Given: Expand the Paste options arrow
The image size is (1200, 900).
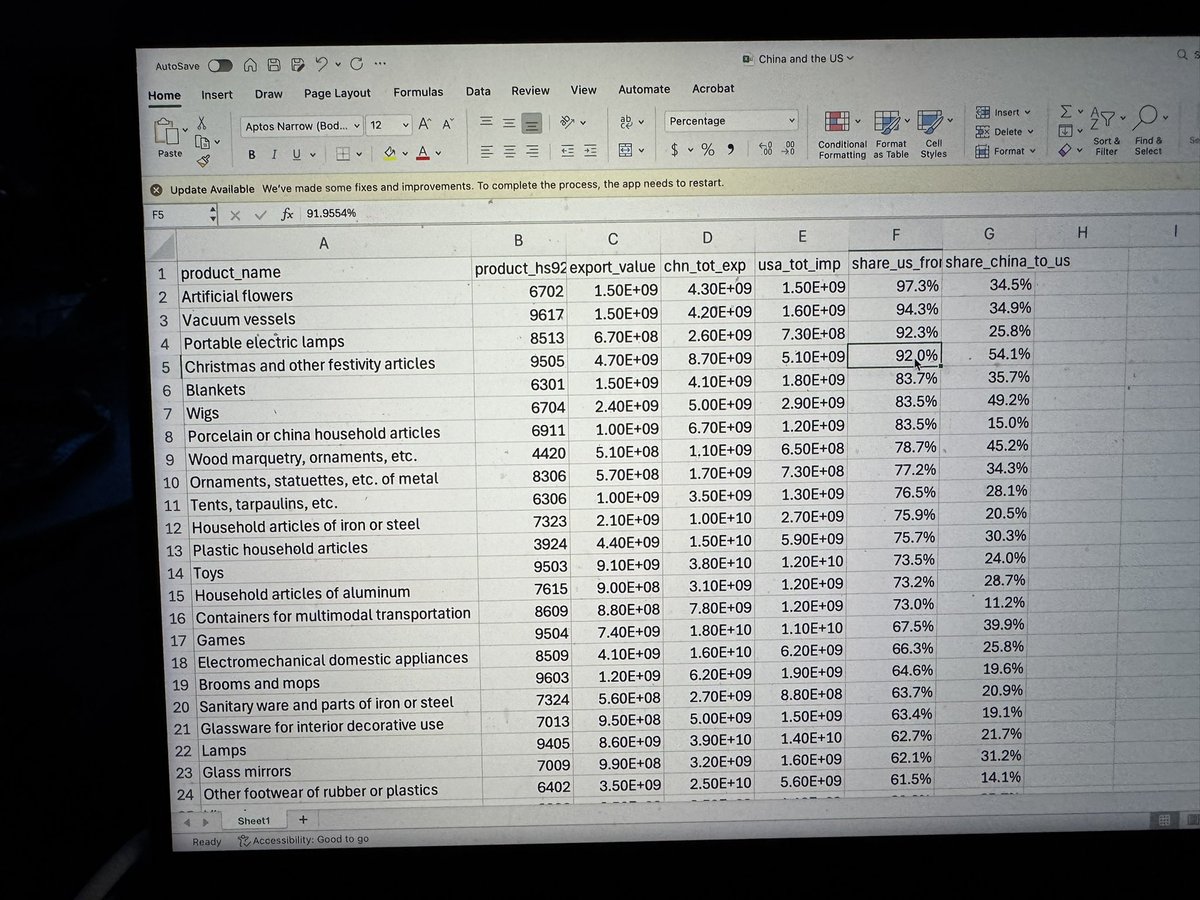Looking at the screenshot, I should (185, 130).
